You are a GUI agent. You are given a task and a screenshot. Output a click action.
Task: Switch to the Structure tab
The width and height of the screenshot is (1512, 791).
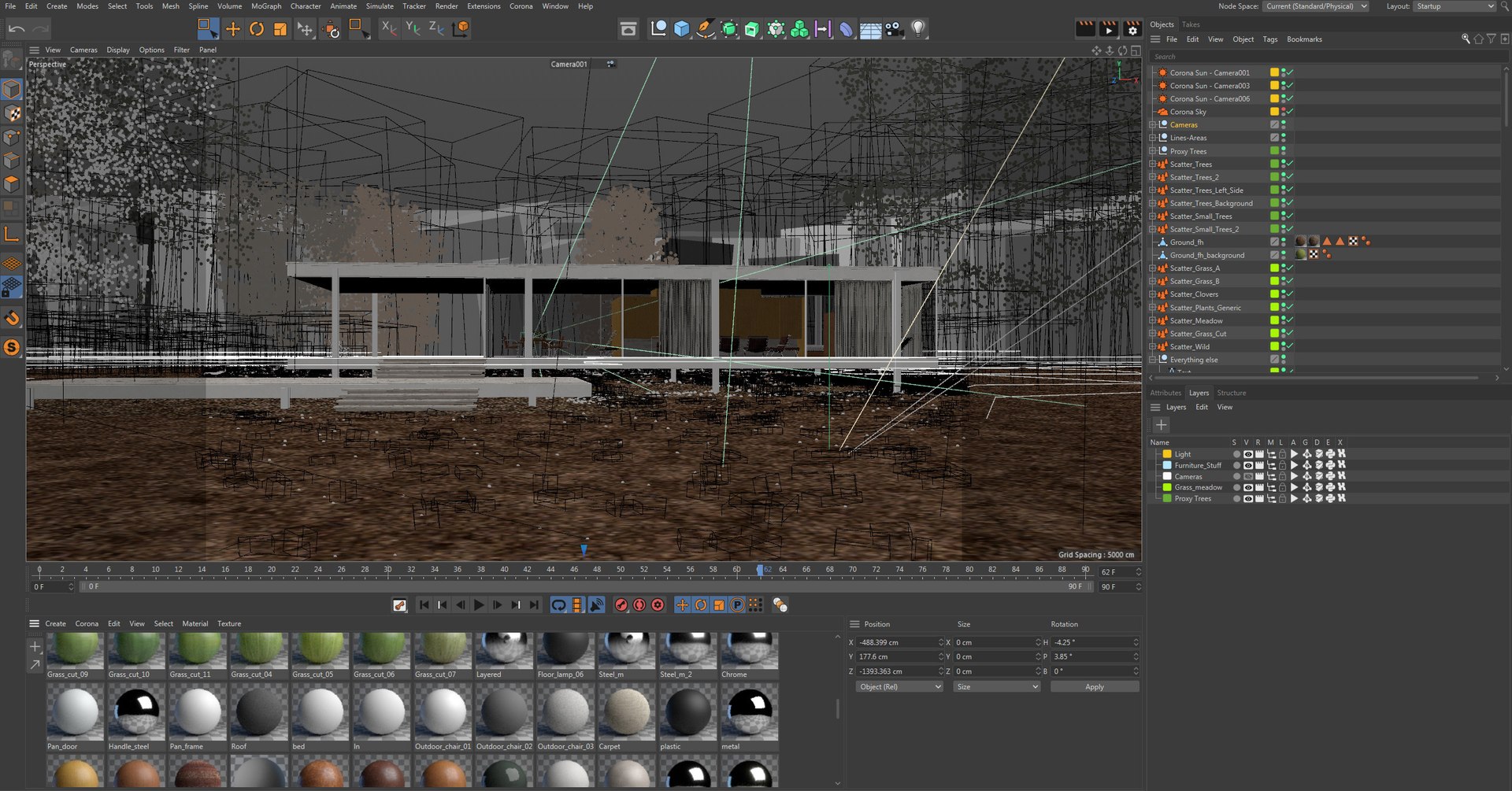point(1232,393)
